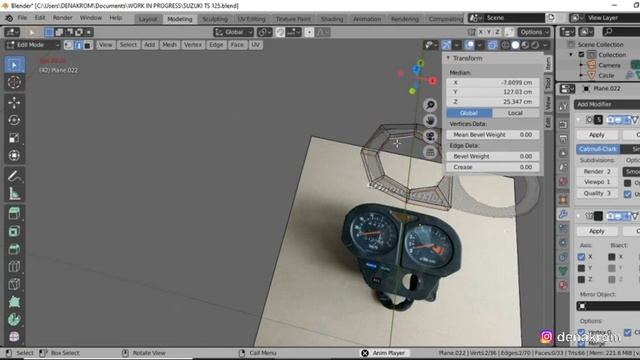640x360 pixels.
Task: Open the Edit Mode dropdown
Action: (x=32, y=45)
